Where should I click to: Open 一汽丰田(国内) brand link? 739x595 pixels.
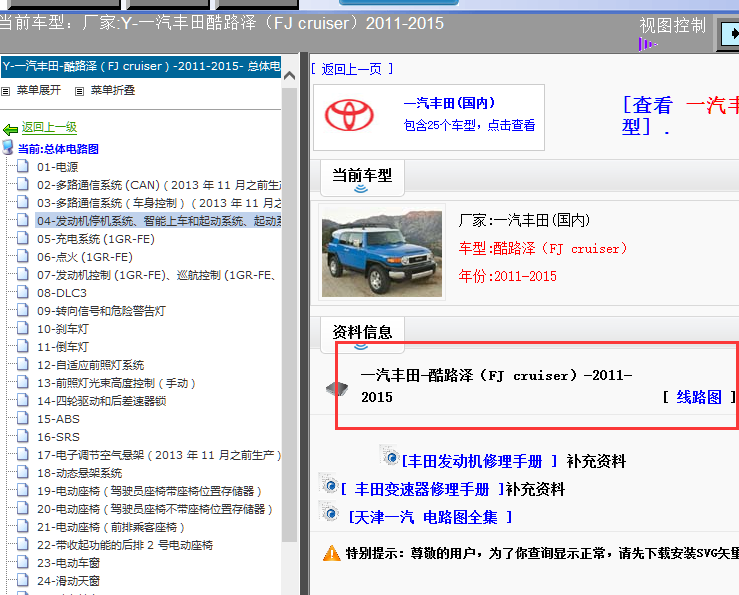pyautogui.click(x=449, y=103)
